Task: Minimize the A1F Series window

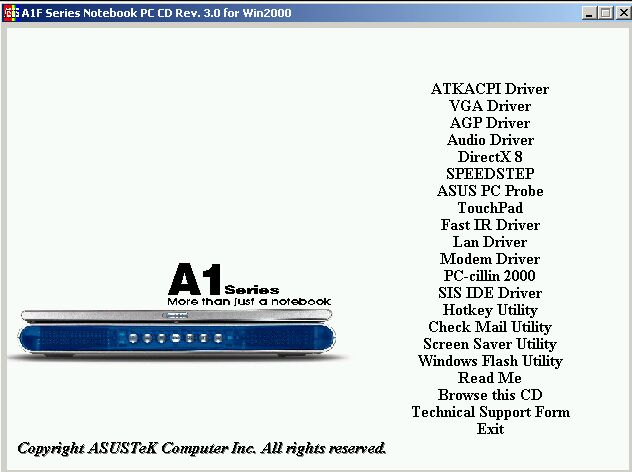Action: coord(589,13)
